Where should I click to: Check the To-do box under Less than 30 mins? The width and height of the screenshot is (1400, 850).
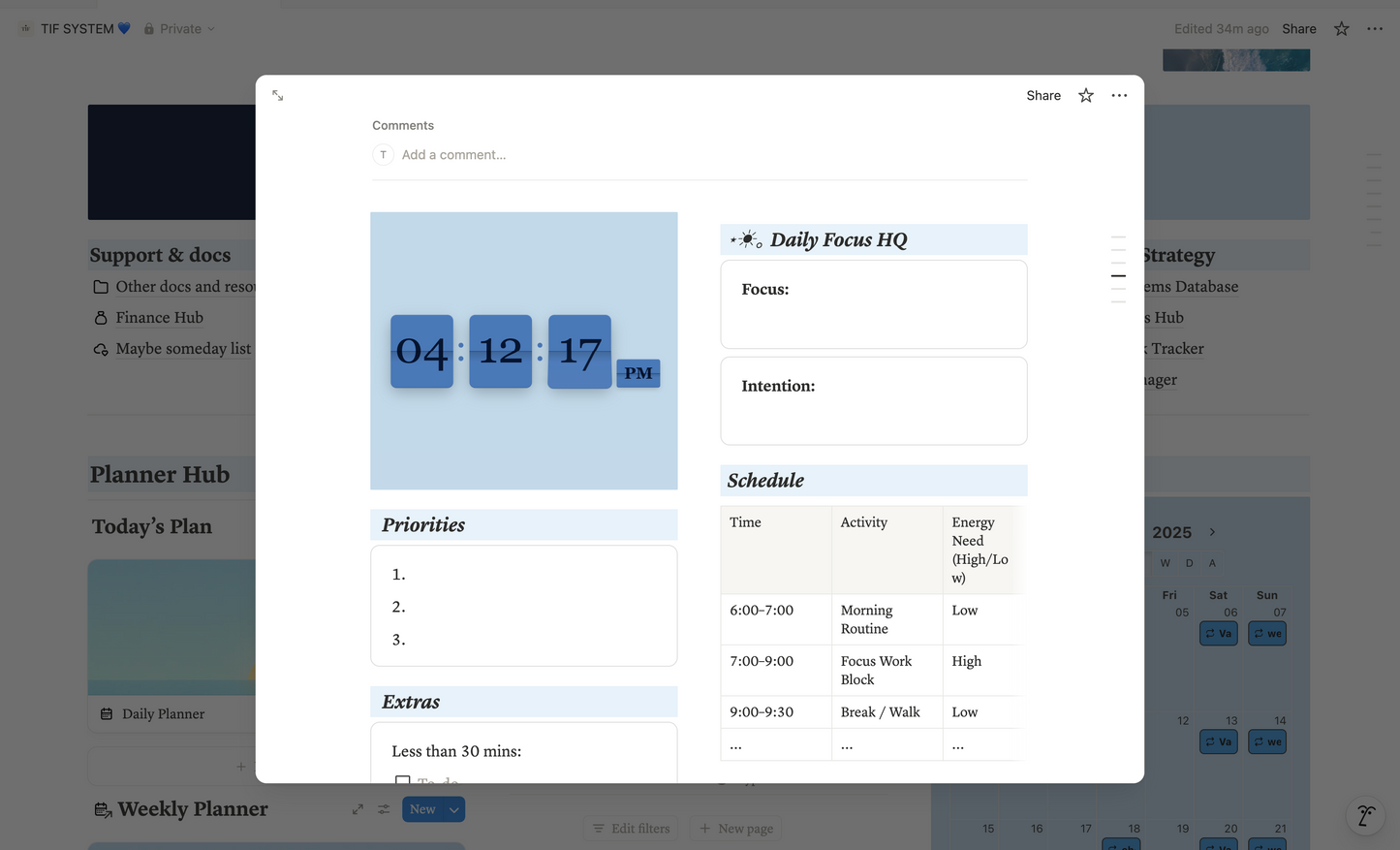click(402, 779)
